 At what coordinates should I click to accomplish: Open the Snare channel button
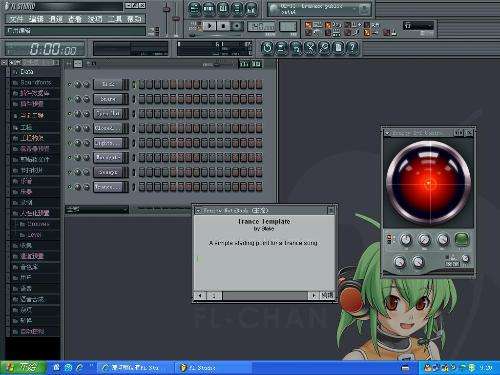[108, 99]
